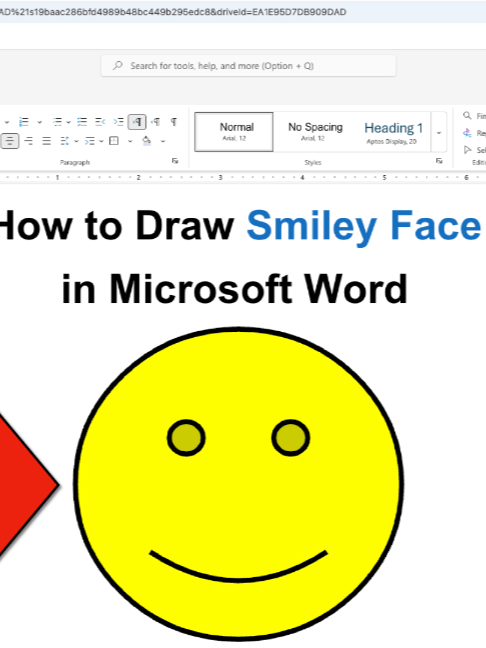Click the ruler at the 3 mark

pyautogui.click(x=220, y=177)
